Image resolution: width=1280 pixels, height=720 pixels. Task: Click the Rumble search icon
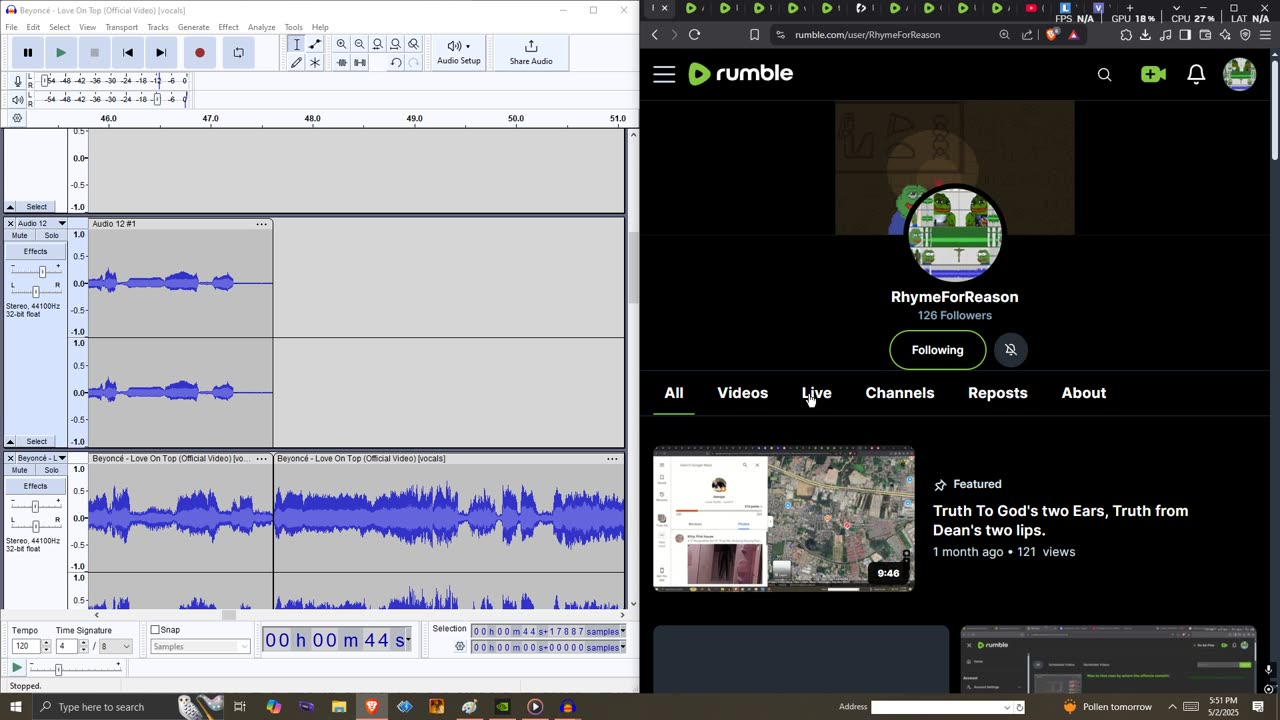pos(1104,74)
